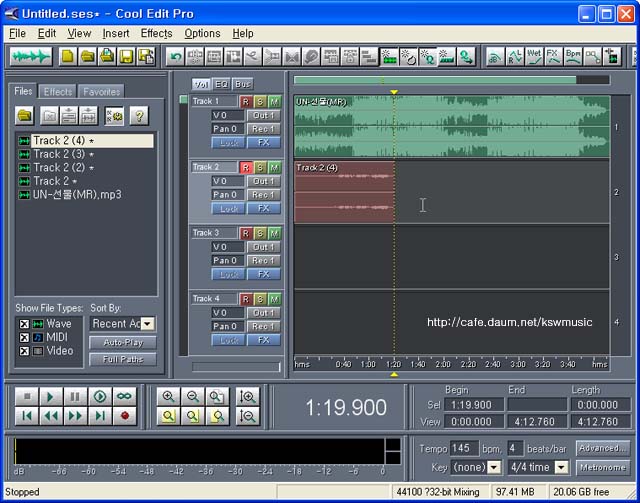Click the Go to End button
Image resolution: width=640 pixels, height=503 pixels.
click(x=100, y=416)
